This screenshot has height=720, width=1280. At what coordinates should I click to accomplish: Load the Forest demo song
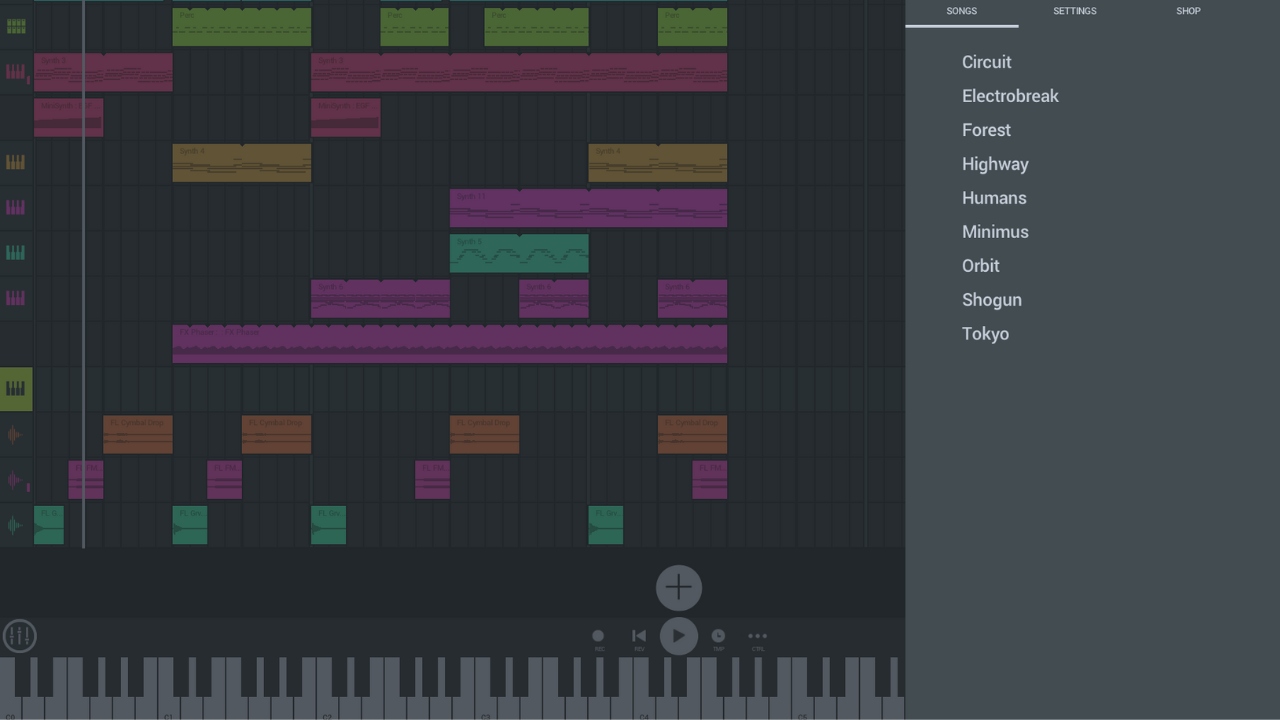coord(986,130)
